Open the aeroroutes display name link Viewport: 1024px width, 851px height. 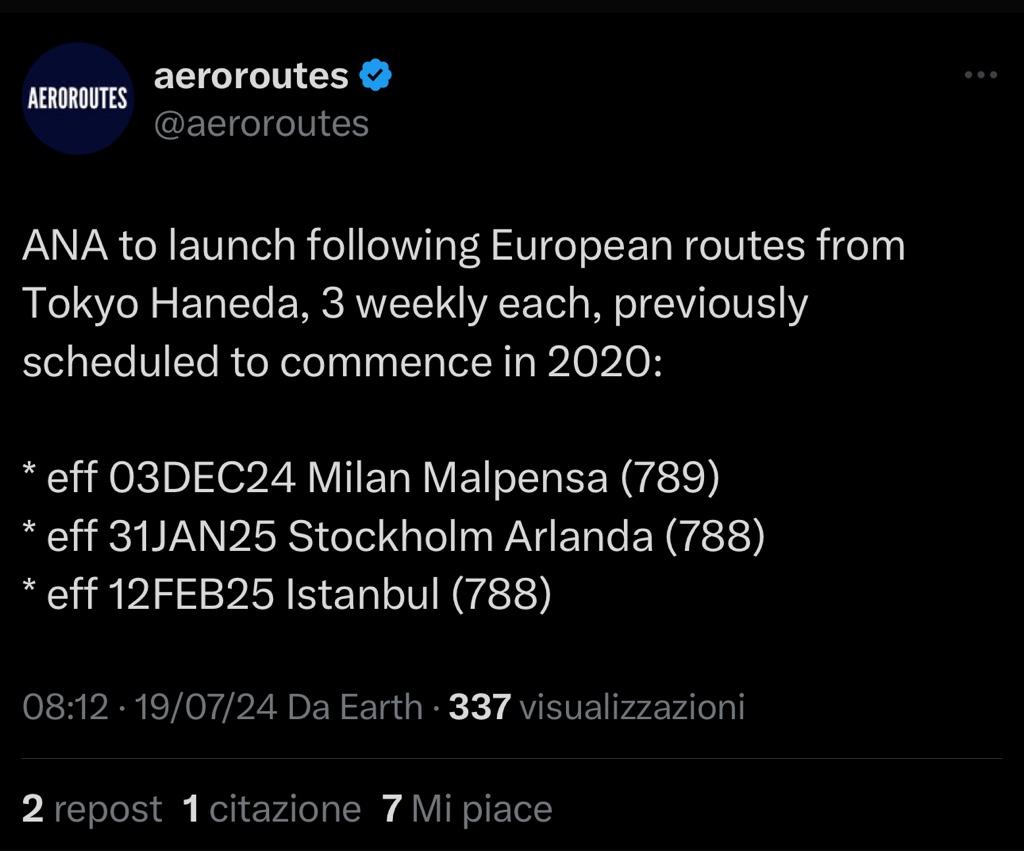(x=251, y=76)
